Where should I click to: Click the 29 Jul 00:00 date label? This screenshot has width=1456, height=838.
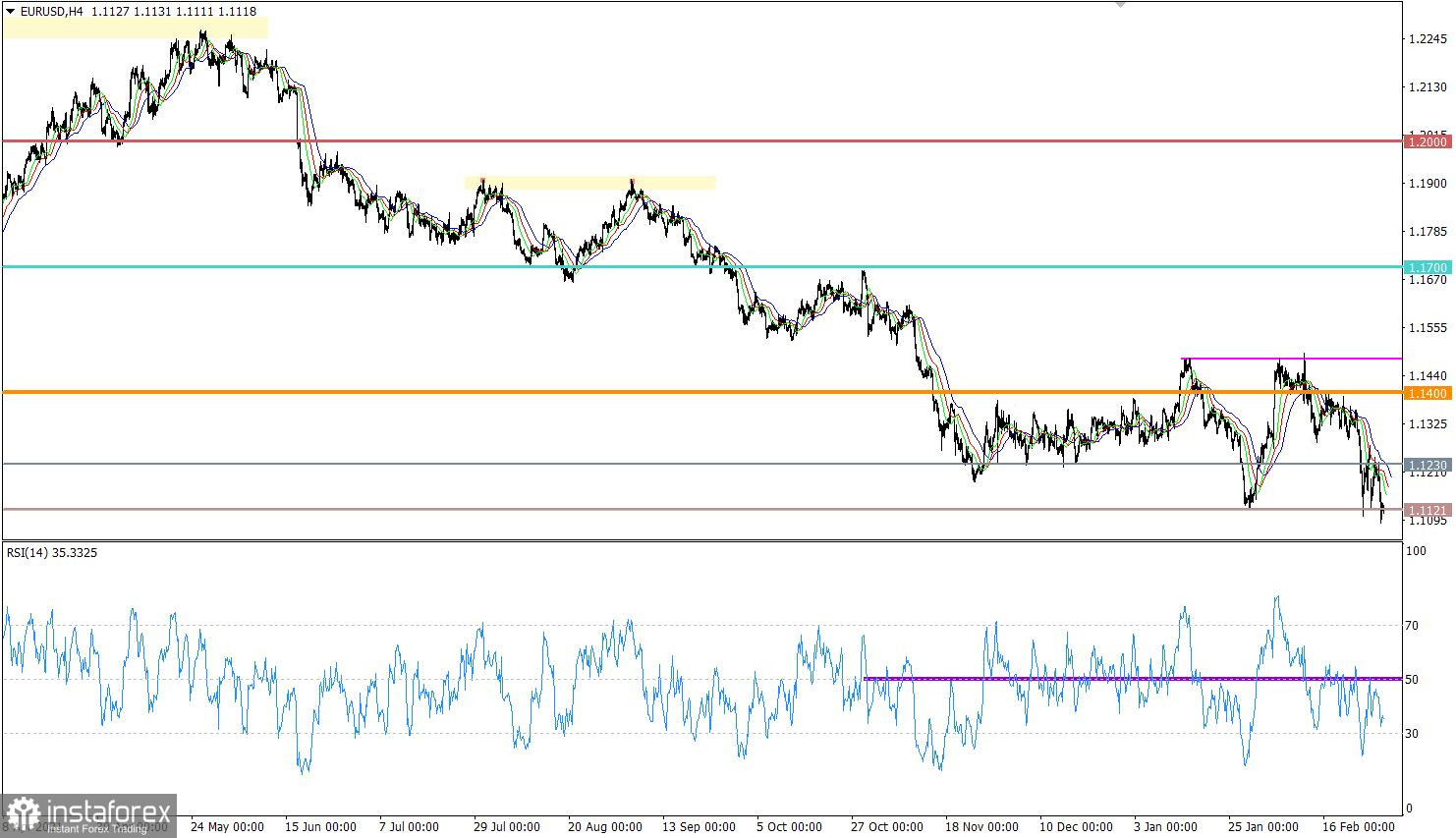click(506, 826)
